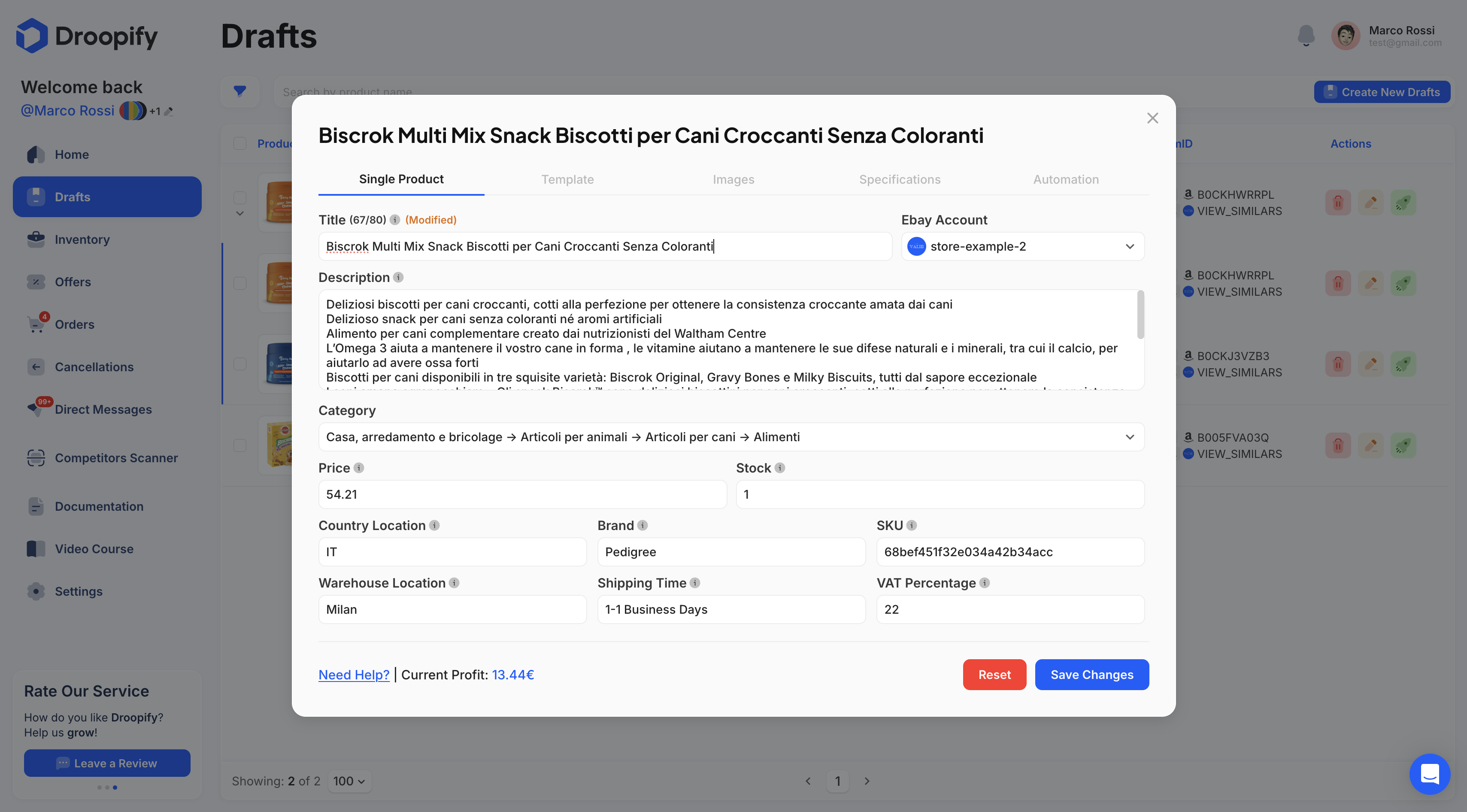The image size is (1467, 812).
Task: Click the Home sidebar icon
Action: [36, 155]
